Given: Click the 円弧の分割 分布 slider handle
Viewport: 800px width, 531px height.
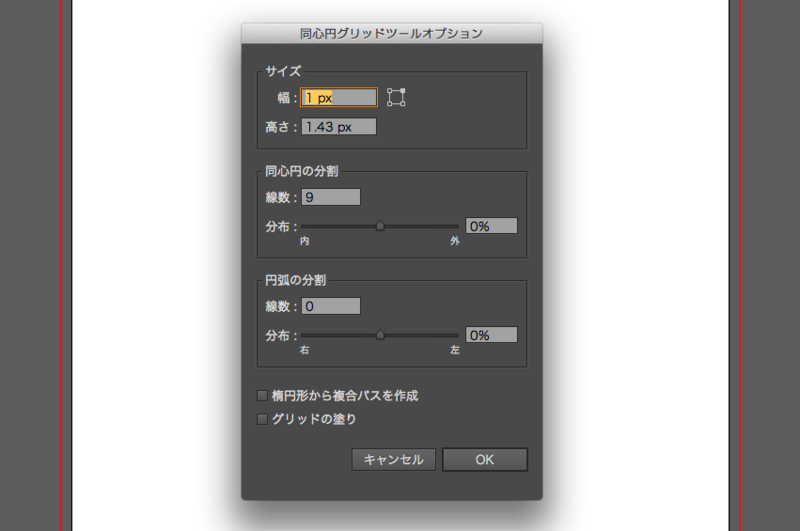Looking at the screenshot, I should click(380, 335).
